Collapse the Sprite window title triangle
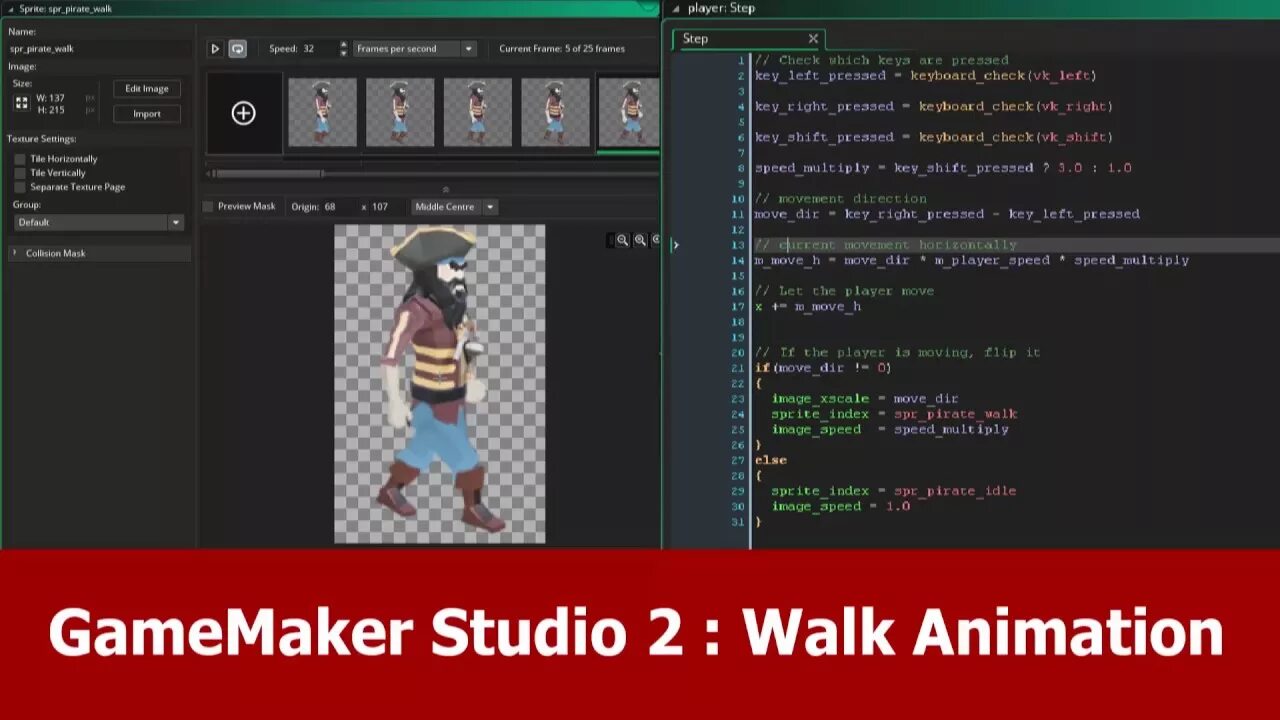The image size is (1280, 720). pos(10,9)
